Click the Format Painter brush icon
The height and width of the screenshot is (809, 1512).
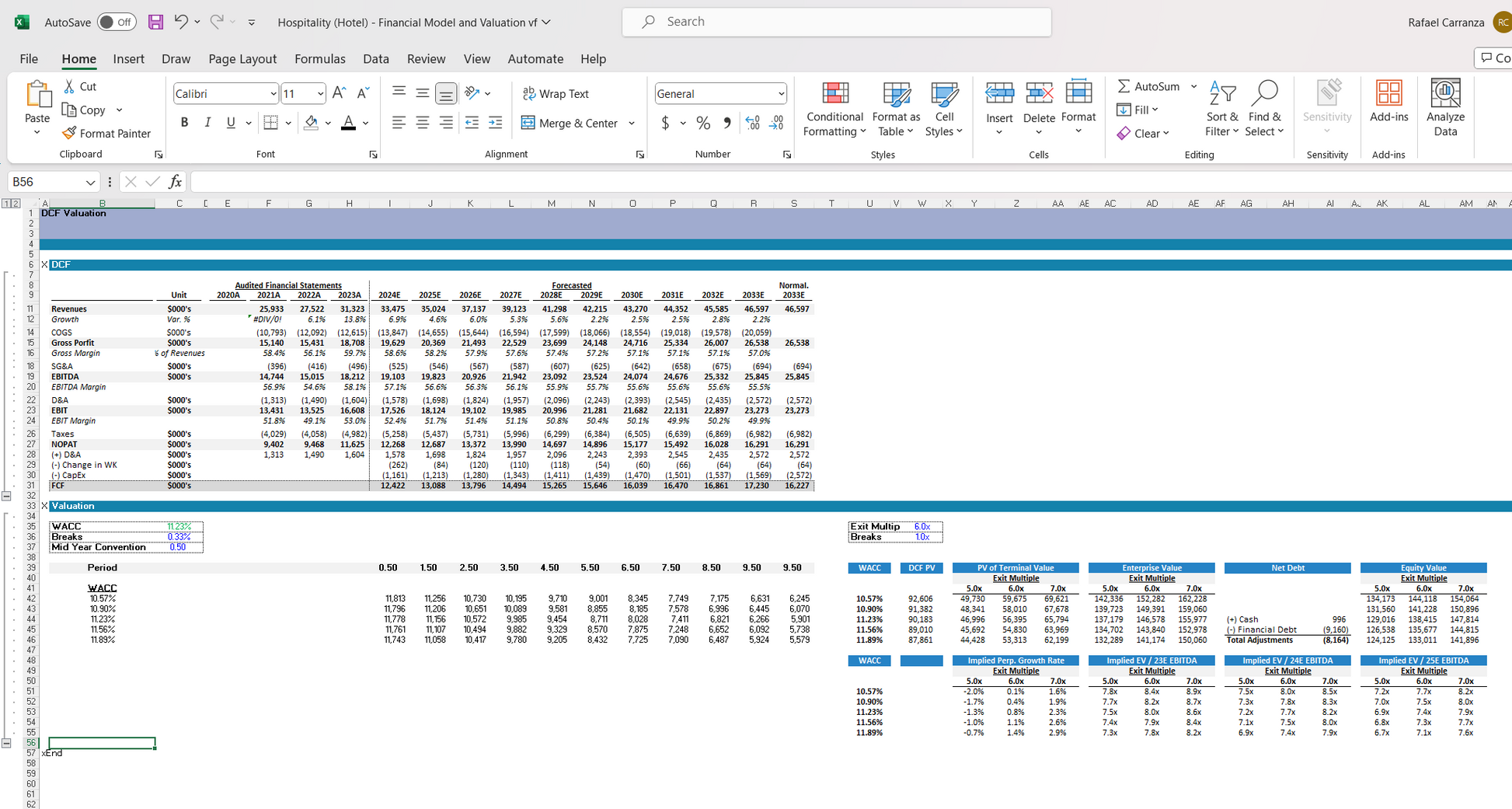click(69, 134)
